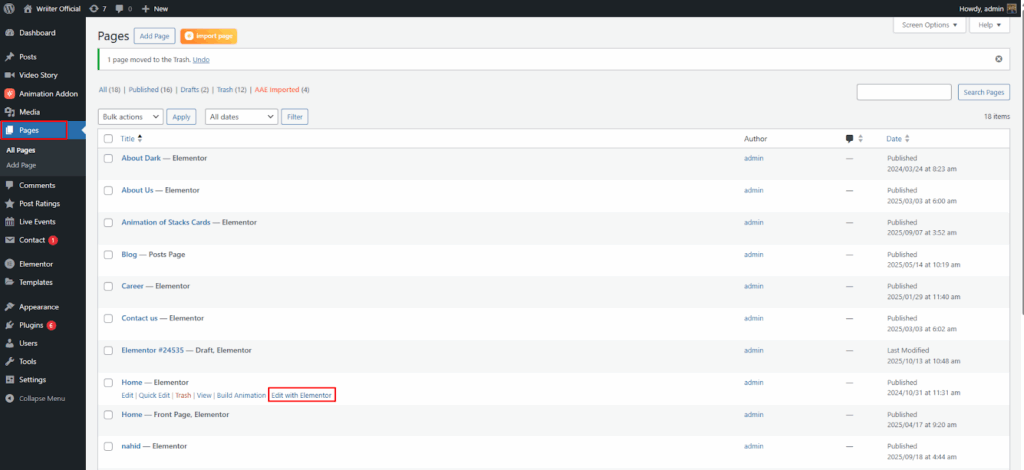Filter pages by Drafts tab
Screen dimensions: 1024x470
[195, 90]
